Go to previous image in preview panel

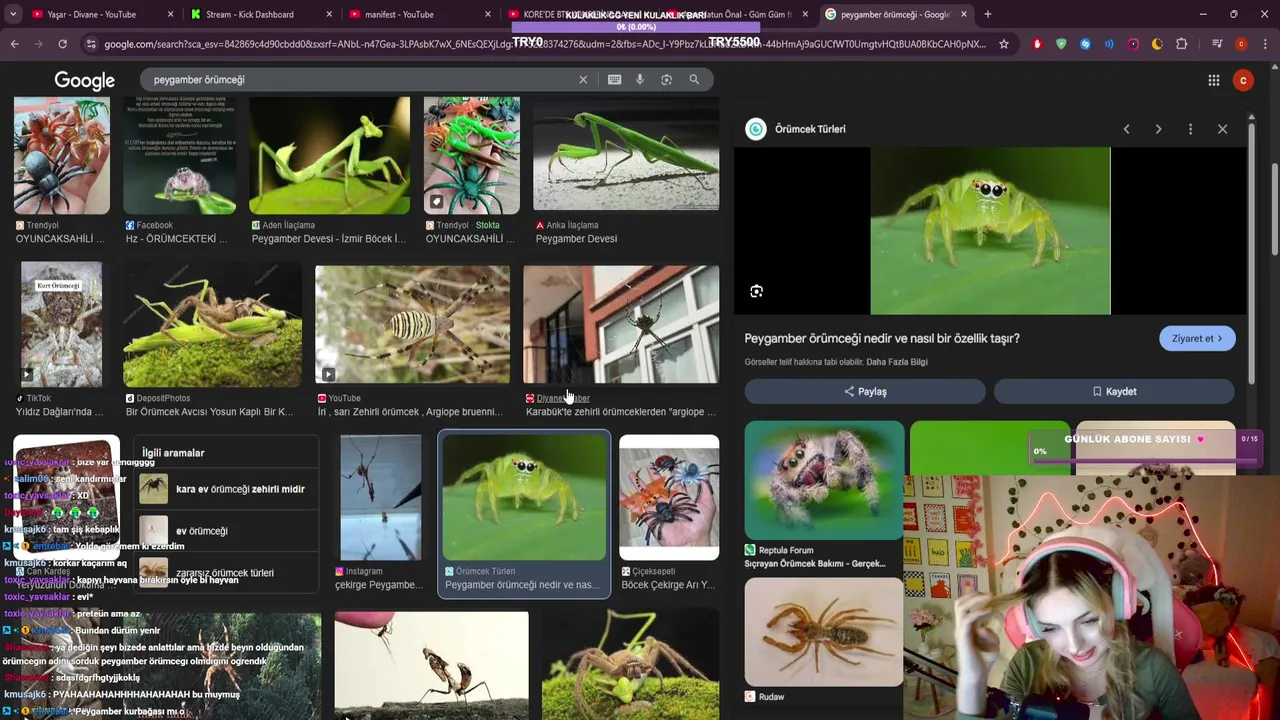(1126, 129)
